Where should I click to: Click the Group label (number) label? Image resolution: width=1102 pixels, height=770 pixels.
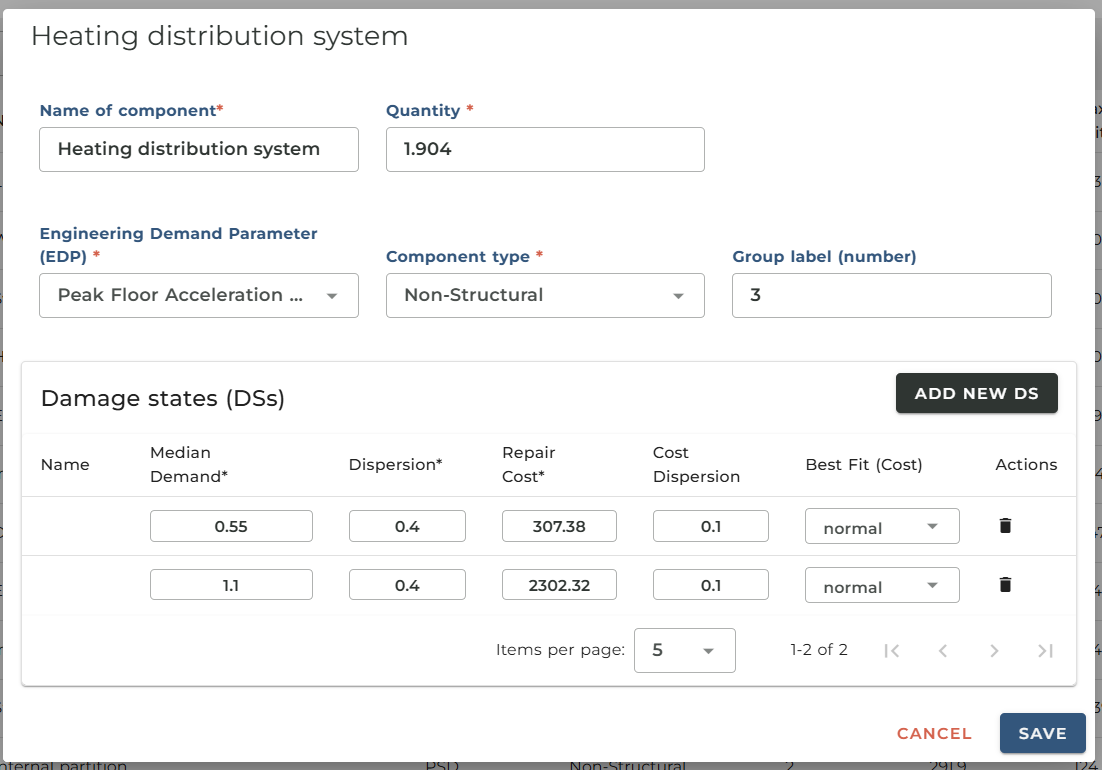coord(824,256)
